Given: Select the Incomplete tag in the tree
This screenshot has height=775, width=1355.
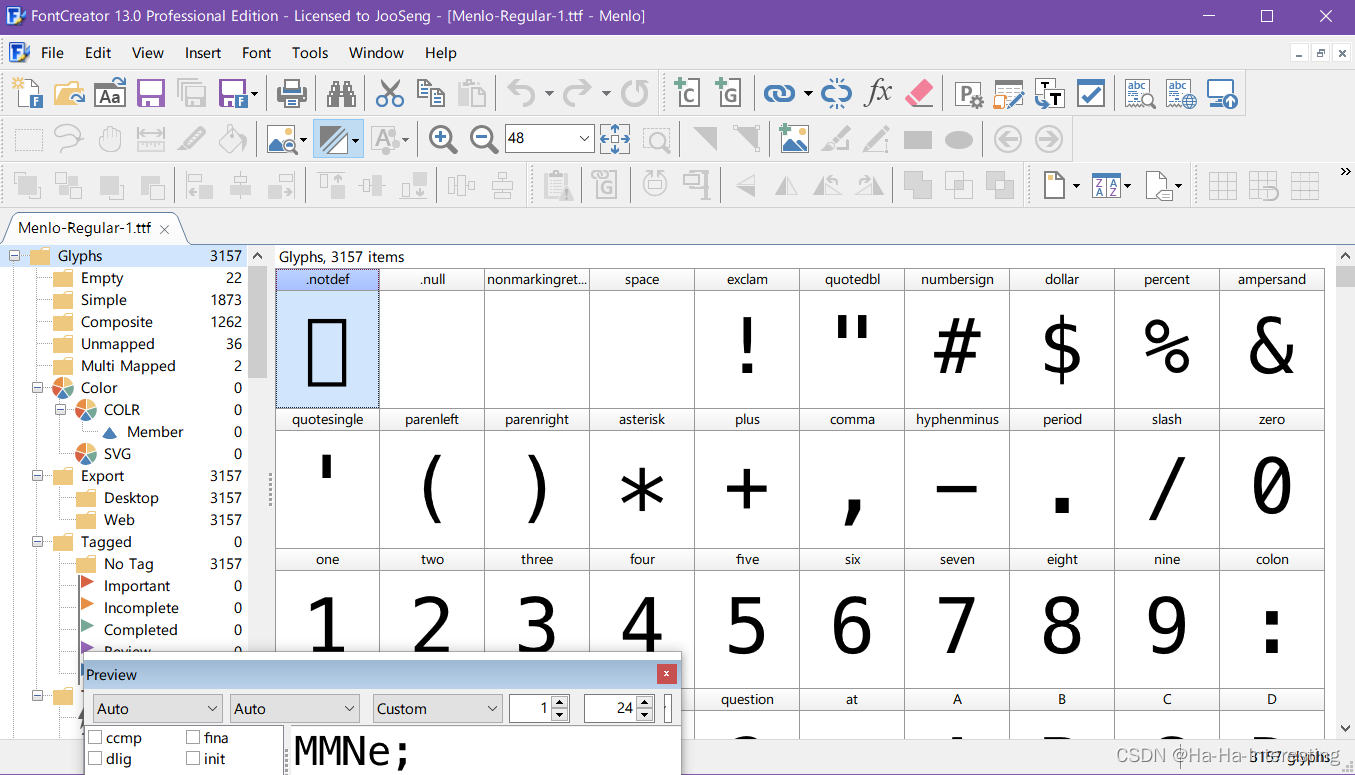Looking at the screenshot, I should 141,608.
